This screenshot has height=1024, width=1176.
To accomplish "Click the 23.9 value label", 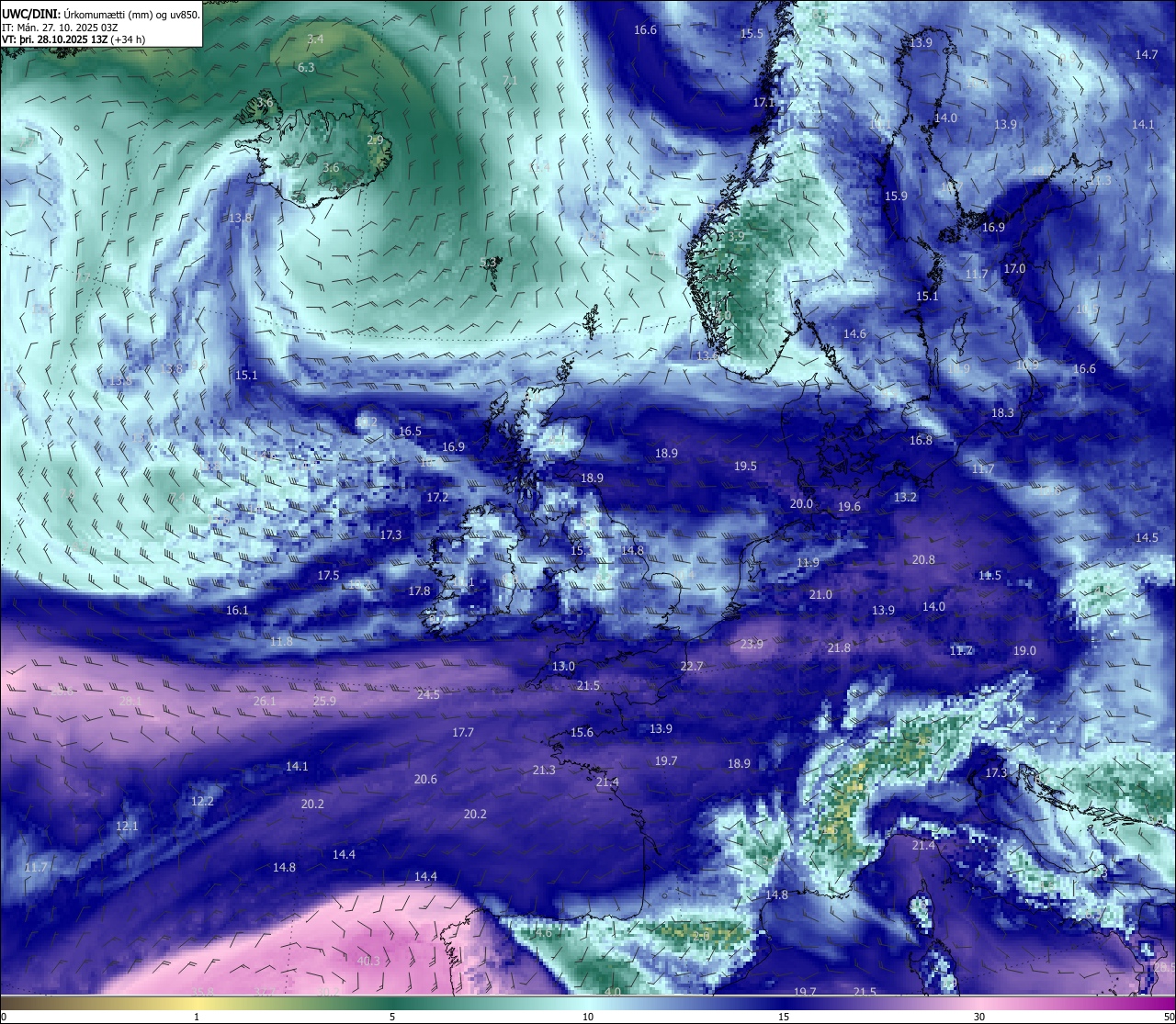I will click(752, 644).
